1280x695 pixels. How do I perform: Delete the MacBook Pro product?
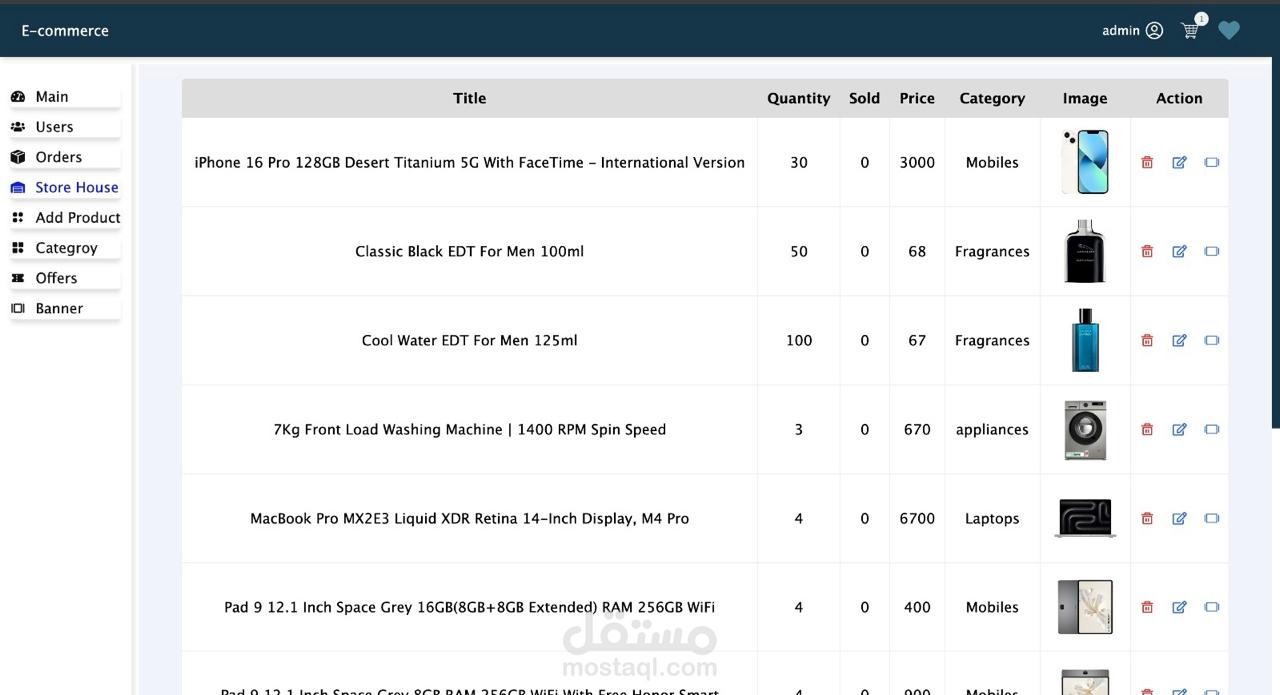[1147, 518]
